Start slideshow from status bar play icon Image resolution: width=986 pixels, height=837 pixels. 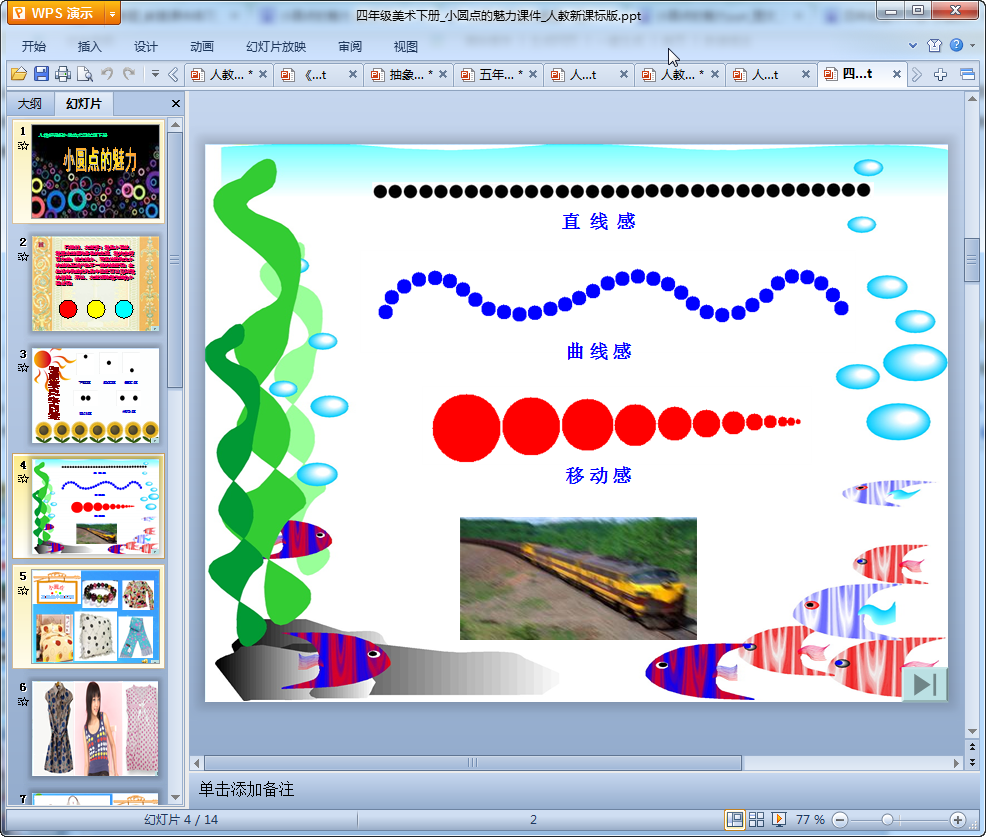coord(778,819)
